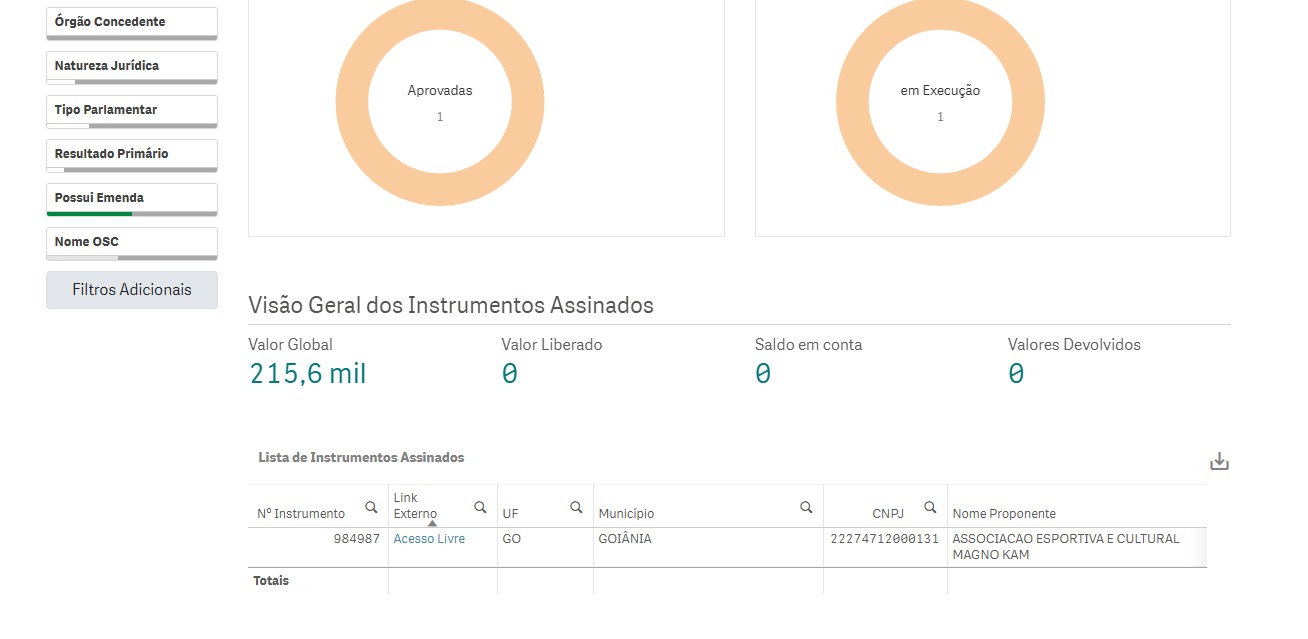Image resolution: width=1308 pixels, height=639 pixels.
Task: Click the Valor Global 215,6 mil figure
Action: 307,374
